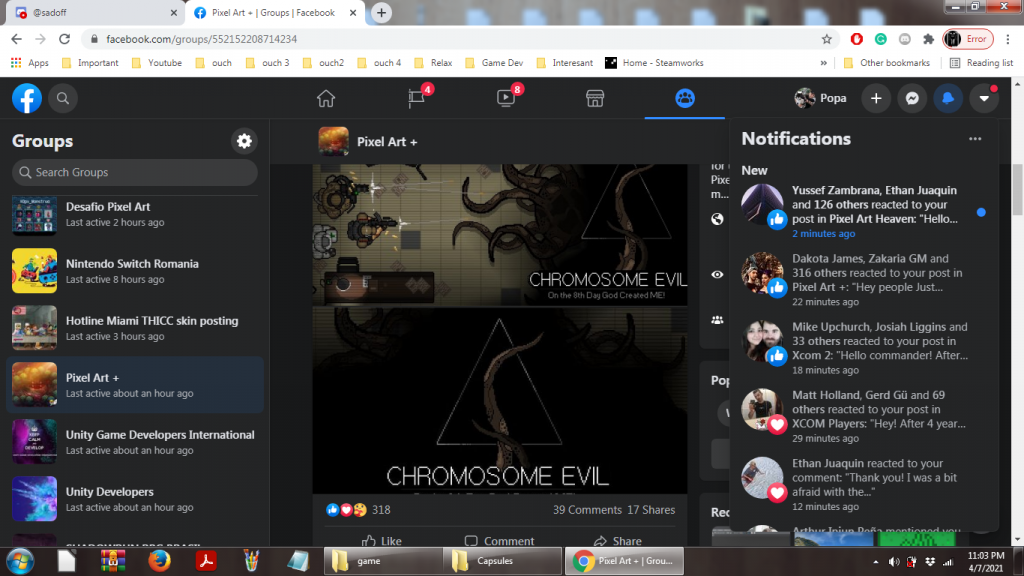Like the Chromosome Evil post
Viewport: 1024px width, 576px height.
pyautogui.click(x=382, y=541)
